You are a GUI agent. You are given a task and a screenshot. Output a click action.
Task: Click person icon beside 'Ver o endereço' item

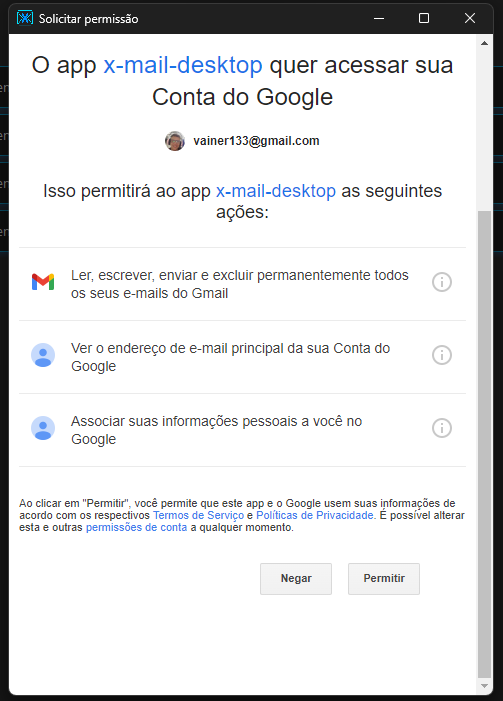tap(43, 355)
